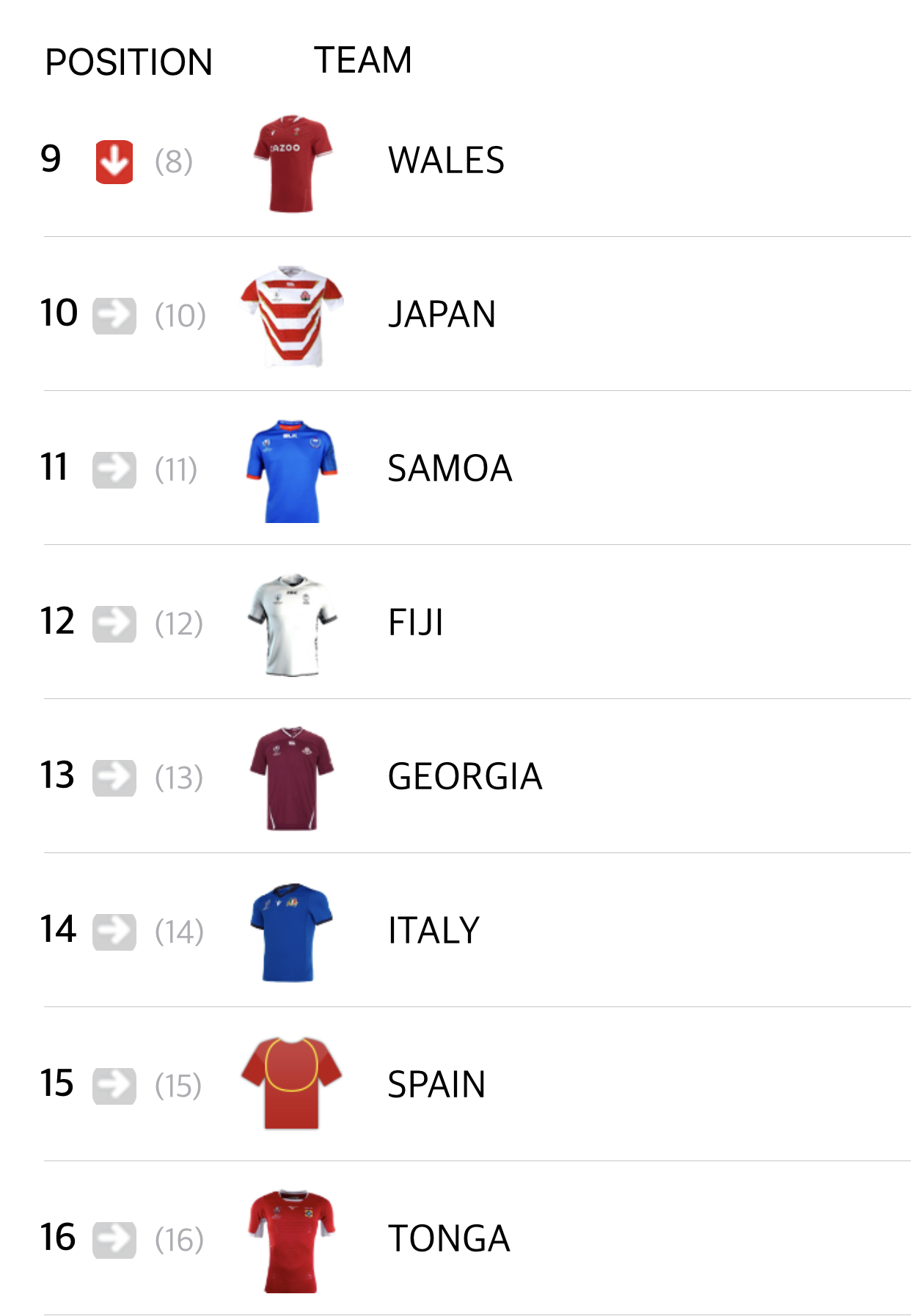Screen dimensions: 911x1316
Task: Click the white Fiji jersey icon
Action: (x=292, y=624)
